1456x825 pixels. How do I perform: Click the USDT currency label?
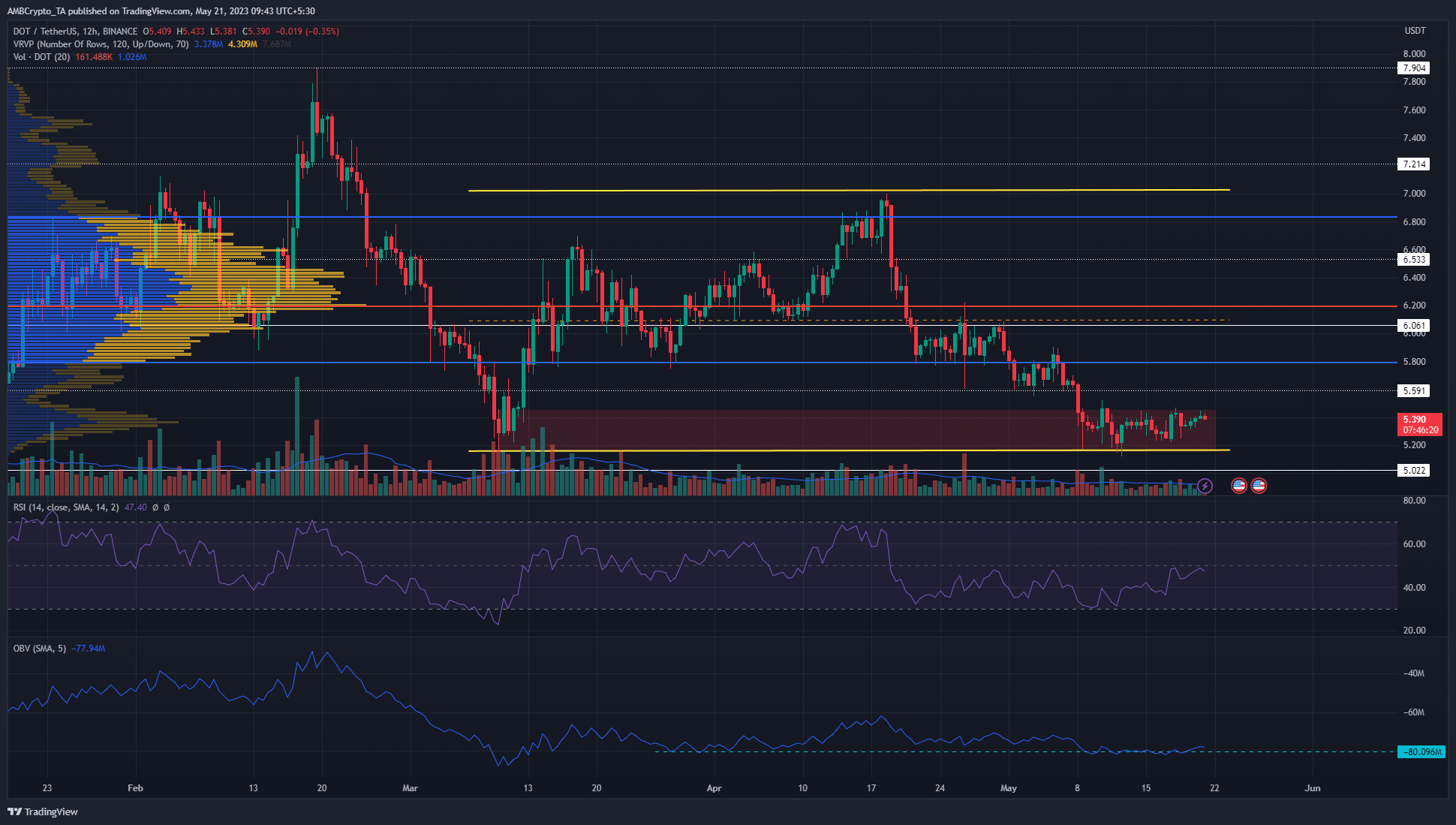(1415, 31)
